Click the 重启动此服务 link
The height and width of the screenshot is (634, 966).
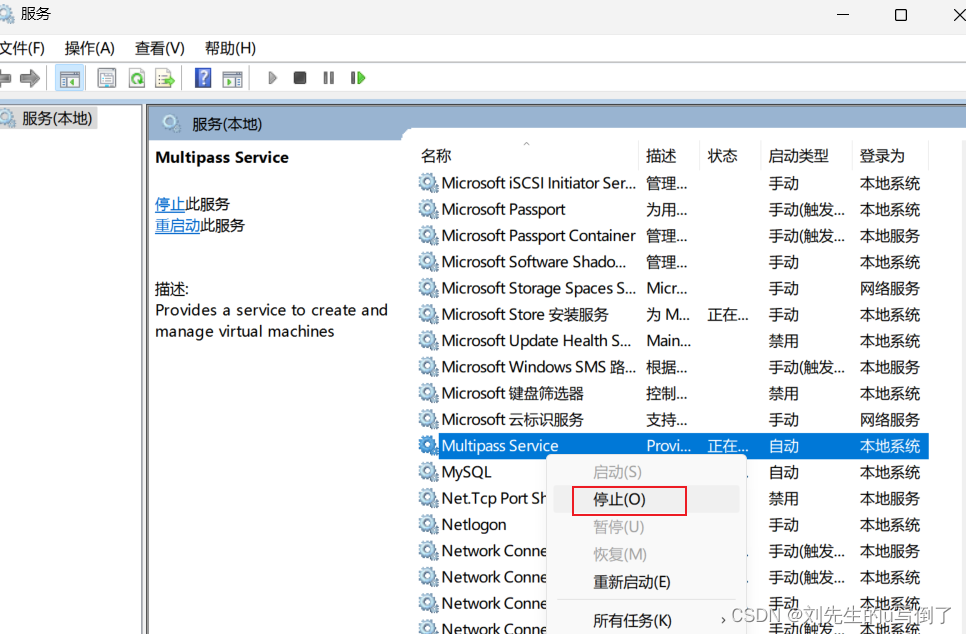coord(178,225)
